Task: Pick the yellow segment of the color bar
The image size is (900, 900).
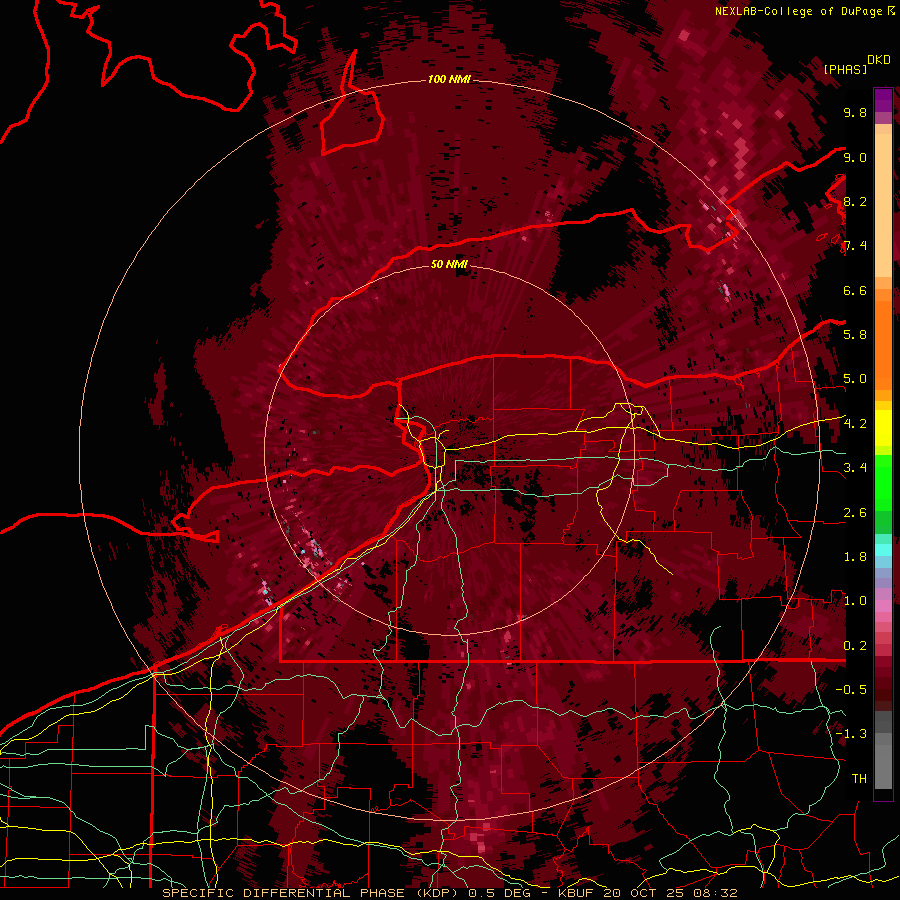Action: click(x=883, y=428)
